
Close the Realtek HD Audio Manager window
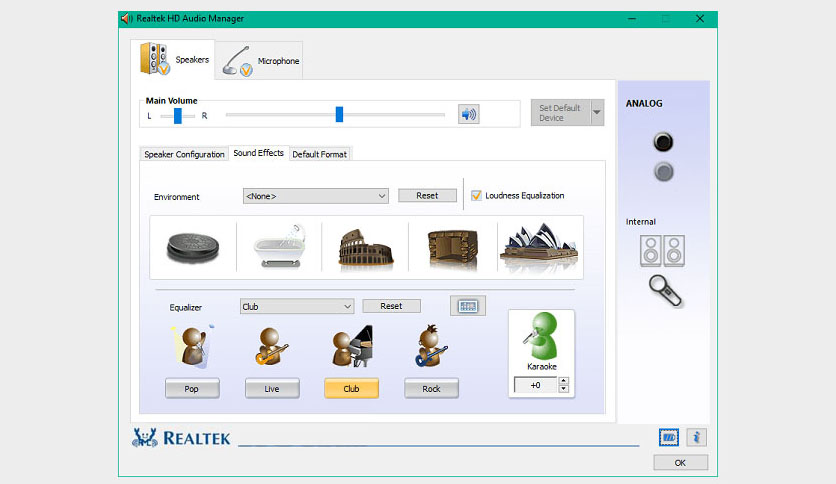[x=700, y=19]
